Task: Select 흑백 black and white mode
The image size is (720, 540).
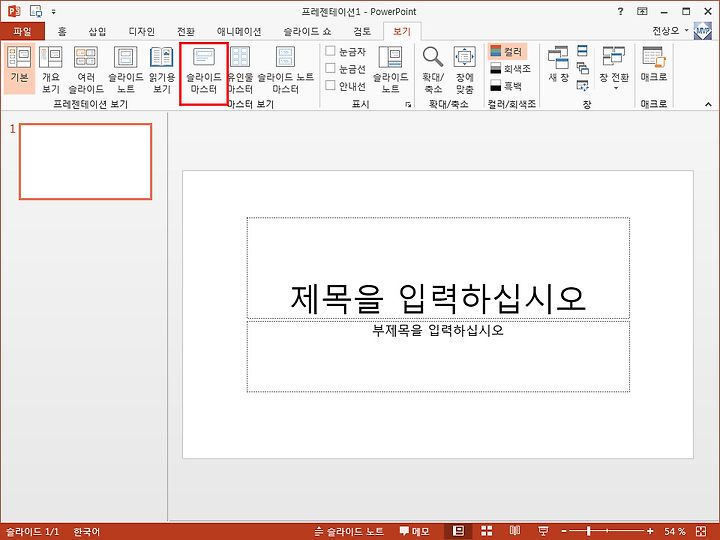Action: click(x=506, y=86)
